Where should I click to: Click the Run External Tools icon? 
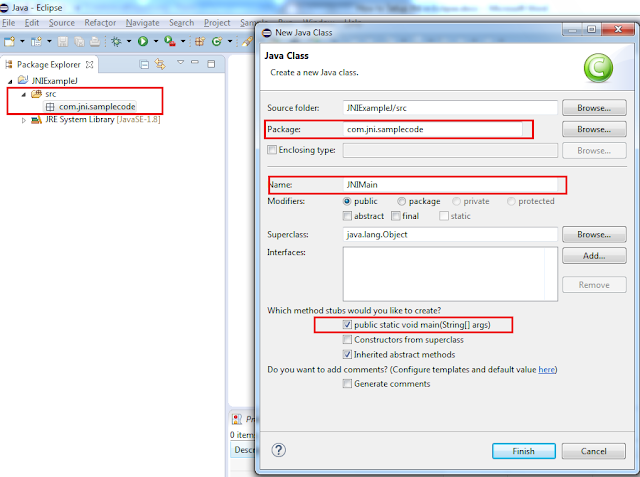[170, 41]
